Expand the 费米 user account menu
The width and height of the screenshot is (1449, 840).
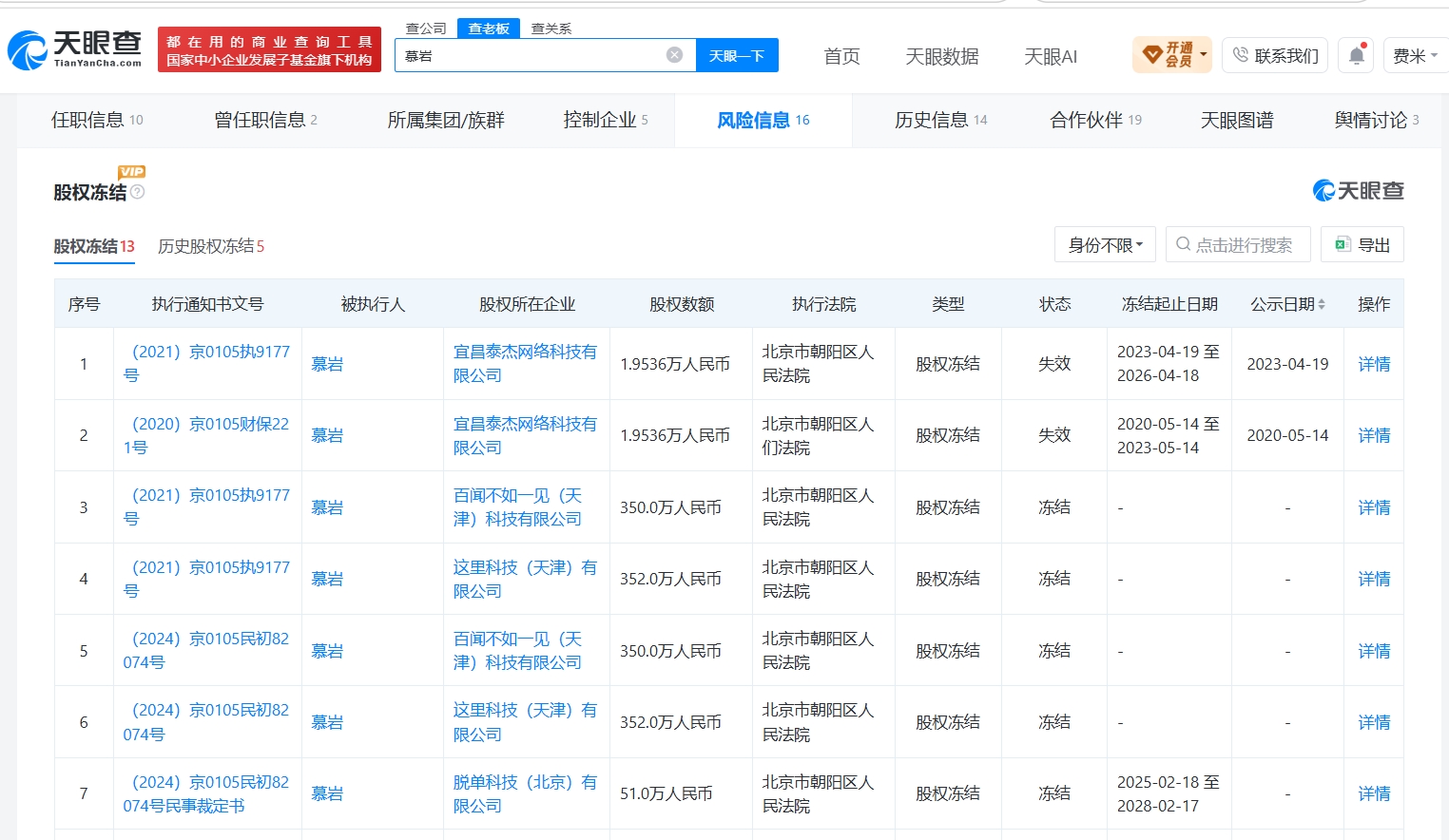tap(1415, 56)
